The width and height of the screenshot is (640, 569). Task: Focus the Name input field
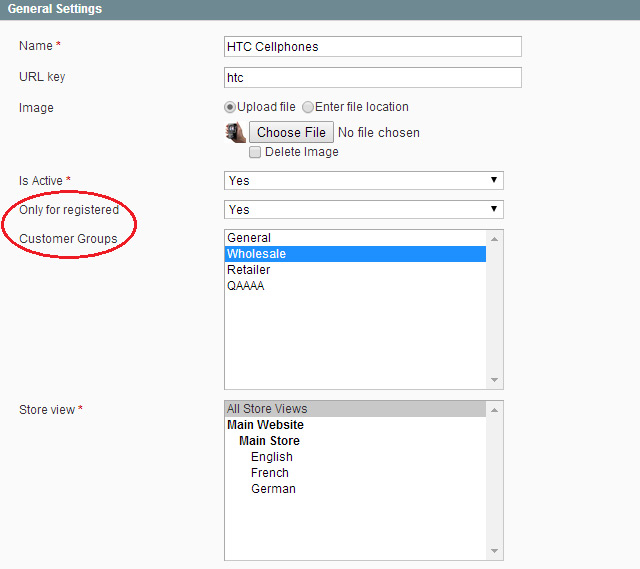373,47
